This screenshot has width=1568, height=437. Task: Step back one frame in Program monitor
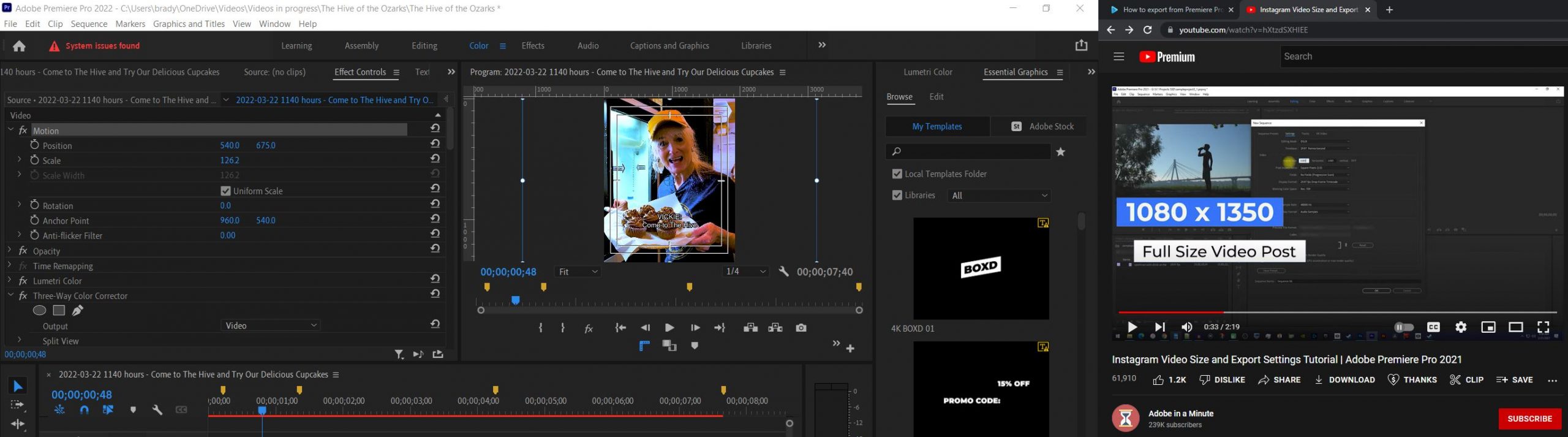tap(645, 328)
